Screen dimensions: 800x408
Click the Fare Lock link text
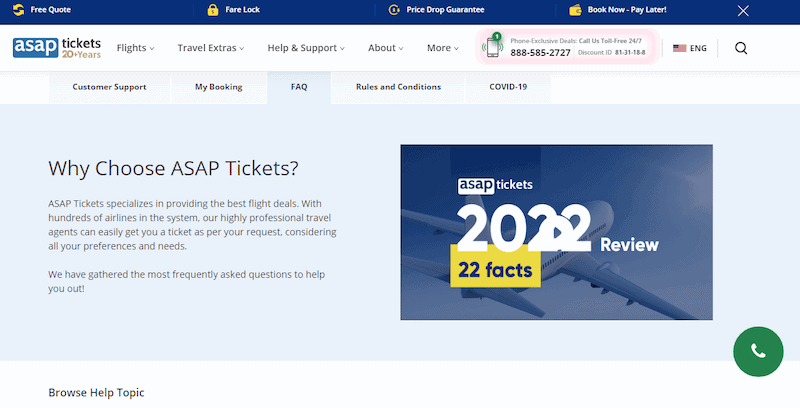pos(242,10)
